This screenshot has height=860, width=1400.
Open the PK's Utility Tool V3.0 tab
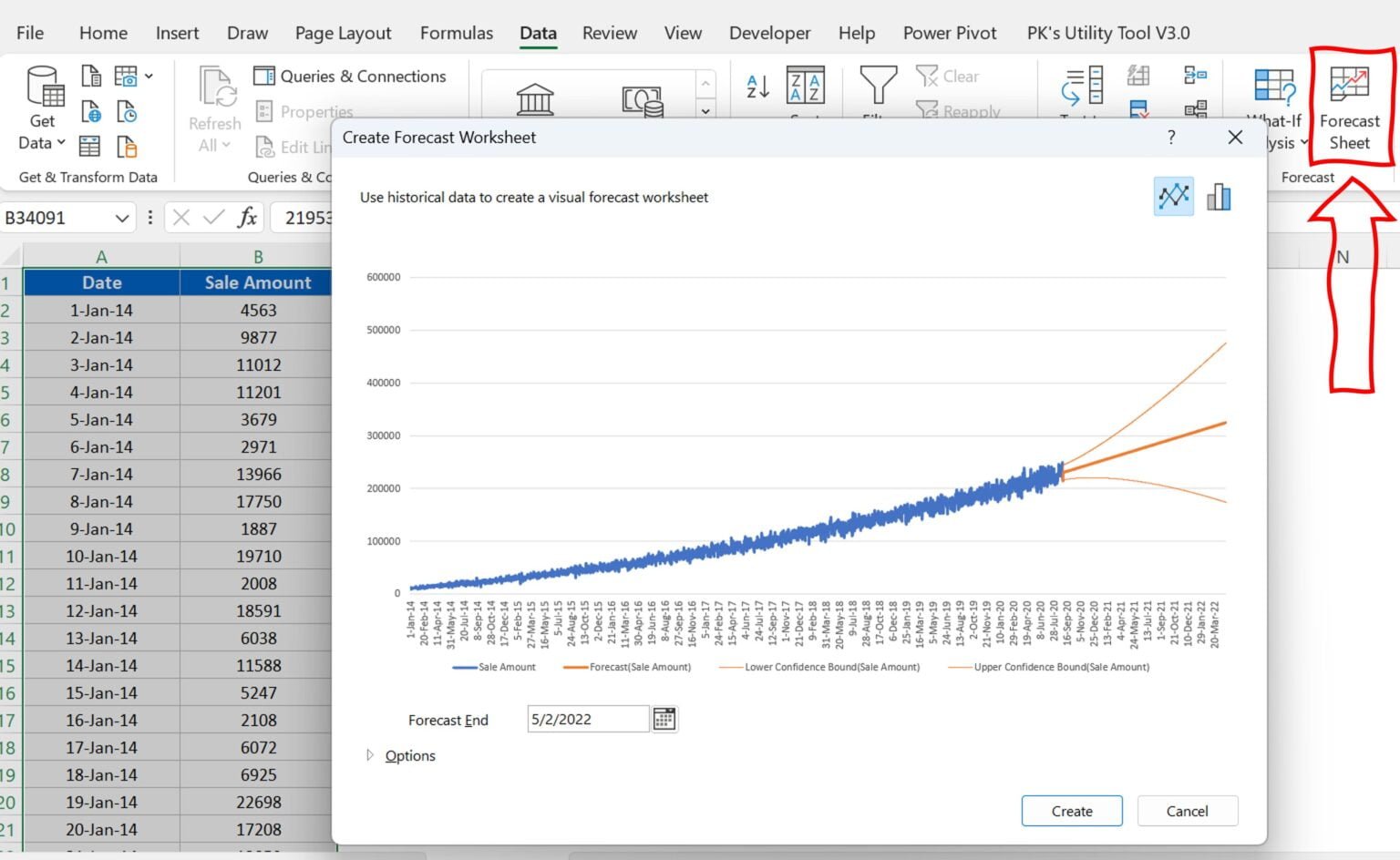point(1107,33)
